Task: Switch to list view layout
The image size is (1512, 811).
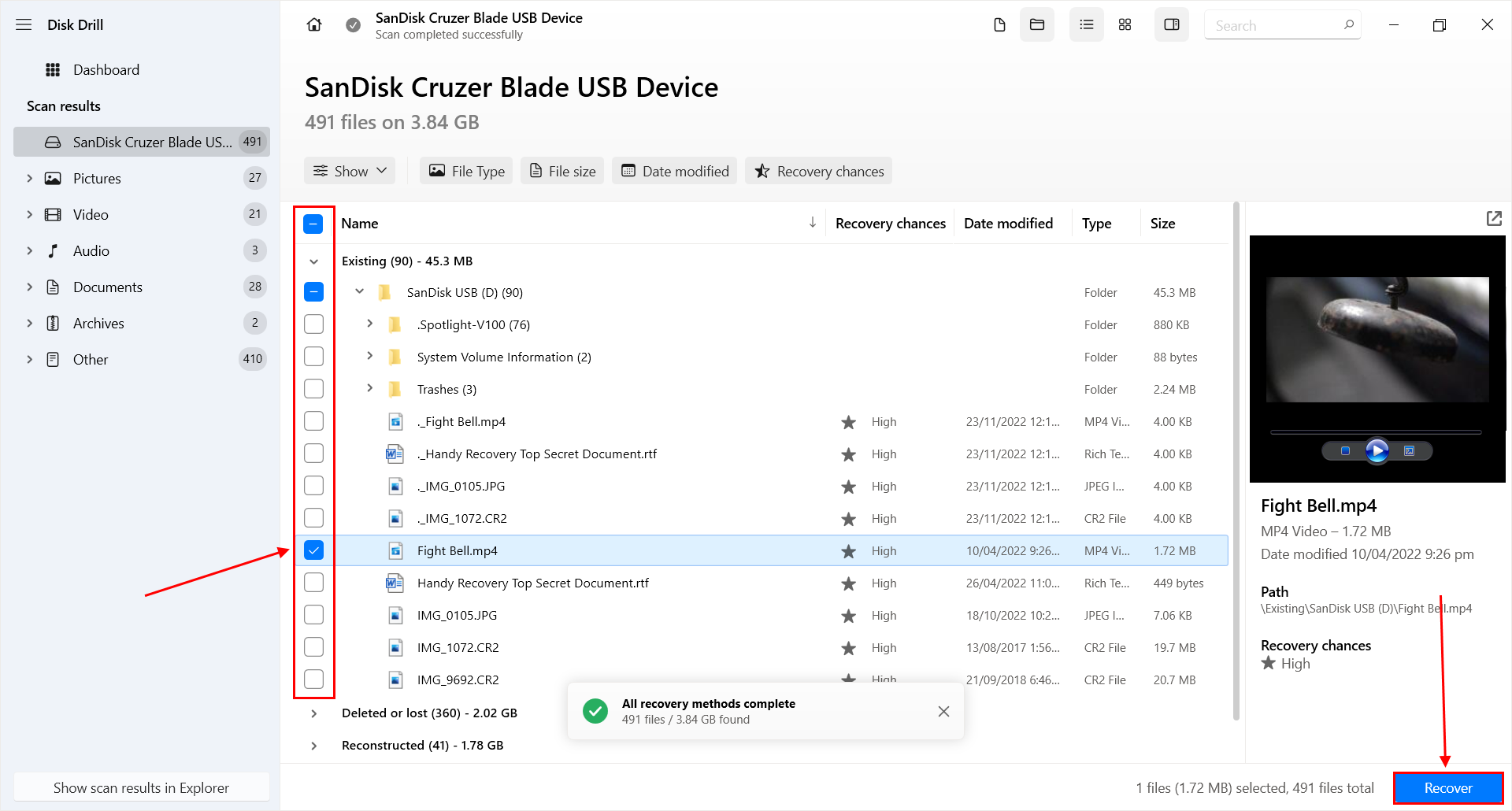Action: pos(1087,25)
